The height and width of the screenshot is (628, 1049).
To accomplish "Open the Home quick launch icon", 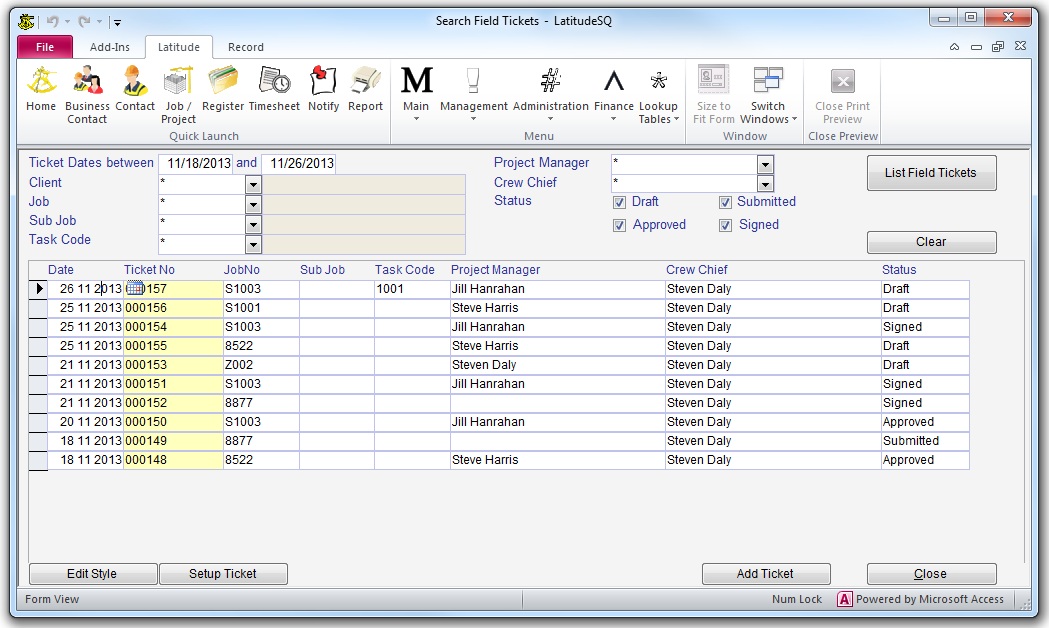I will pos(41,84).
